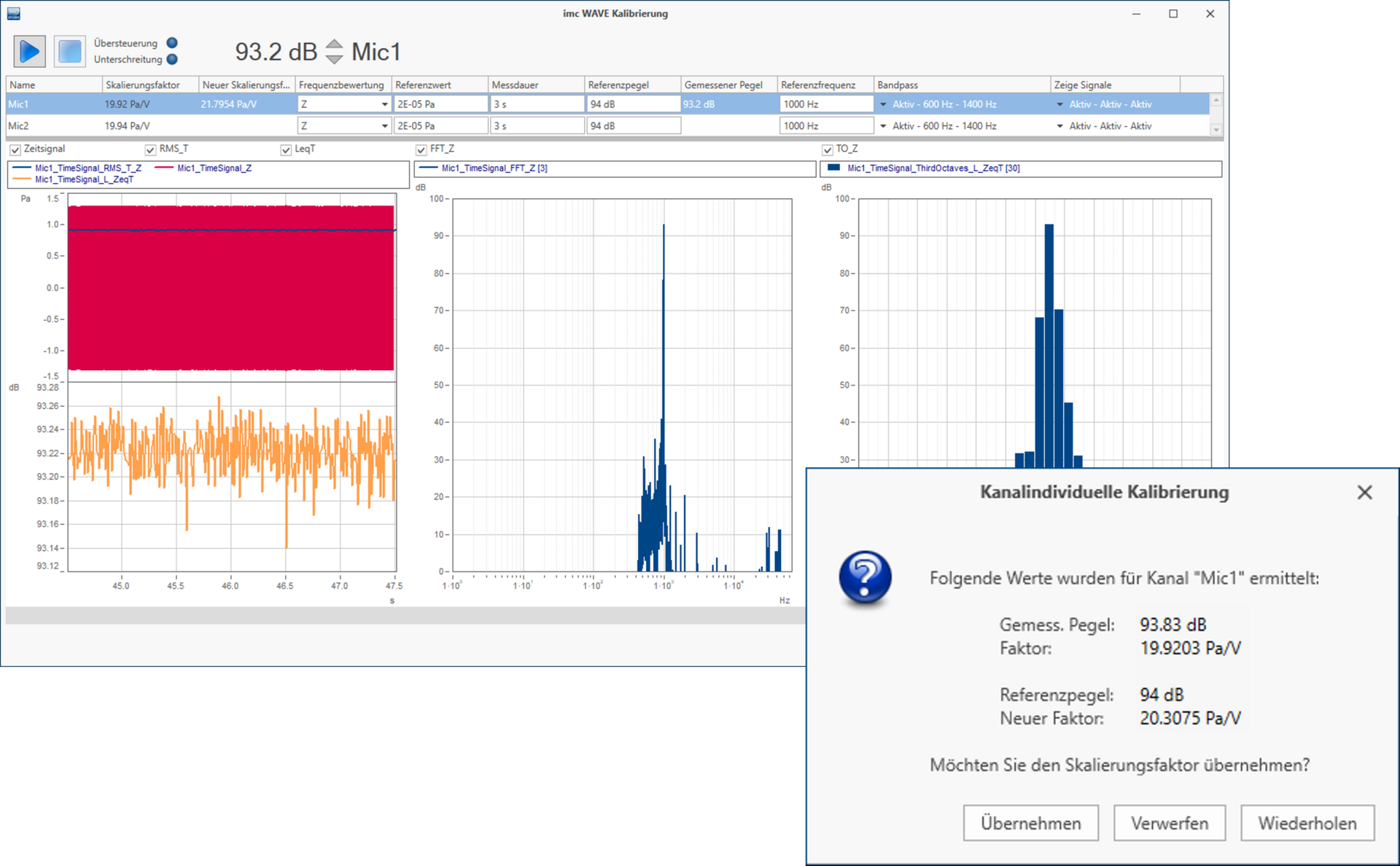Screen dimensions: 1400x866
Task: Start calibration with the play button
Action: 30,52
